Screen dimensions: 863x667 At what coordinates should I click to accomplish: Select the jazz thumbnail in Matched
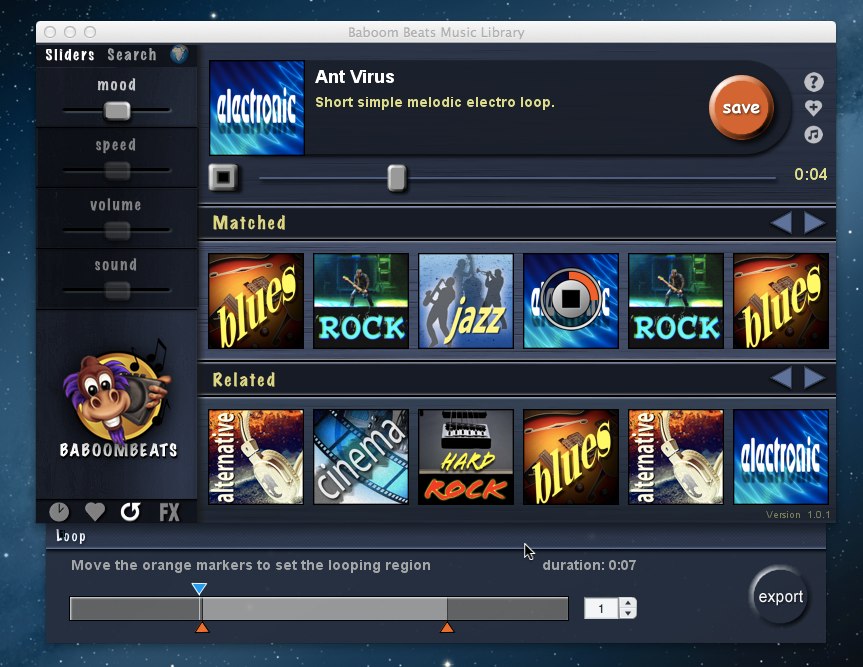pyautogui.click(x=466, y=301)
